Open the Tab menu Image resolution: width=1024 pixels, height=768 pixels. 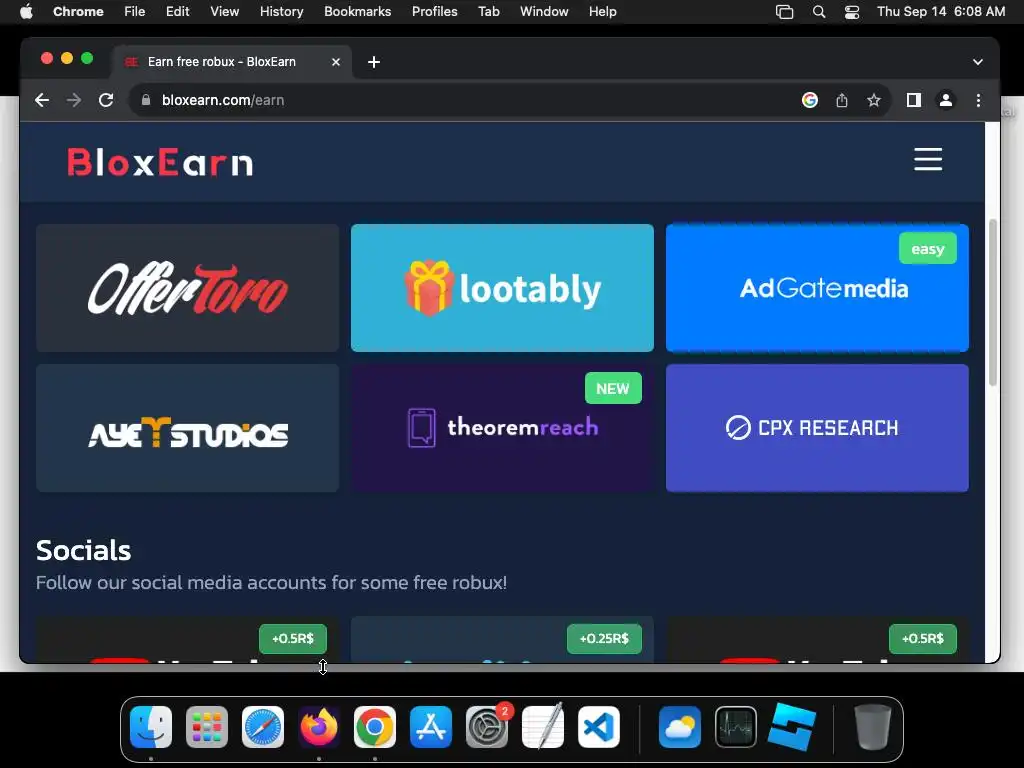pyautogui.click(x=488, y=12)
